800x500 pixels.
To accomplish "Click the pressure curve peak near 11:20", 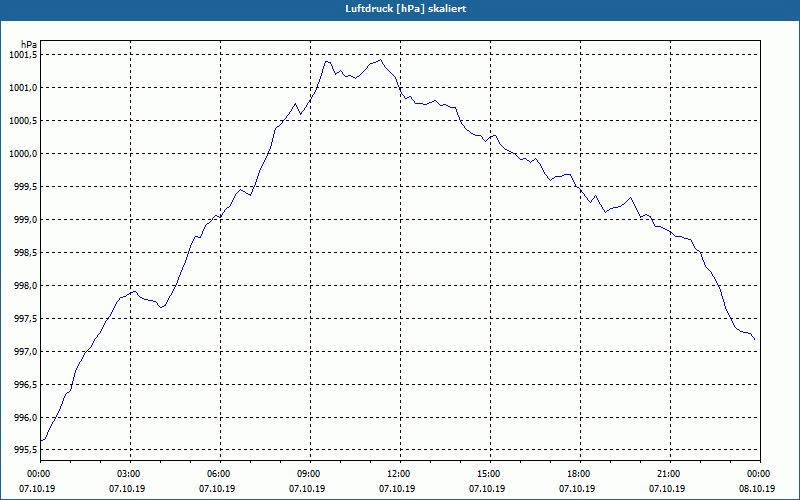I will tap(380, 60).
